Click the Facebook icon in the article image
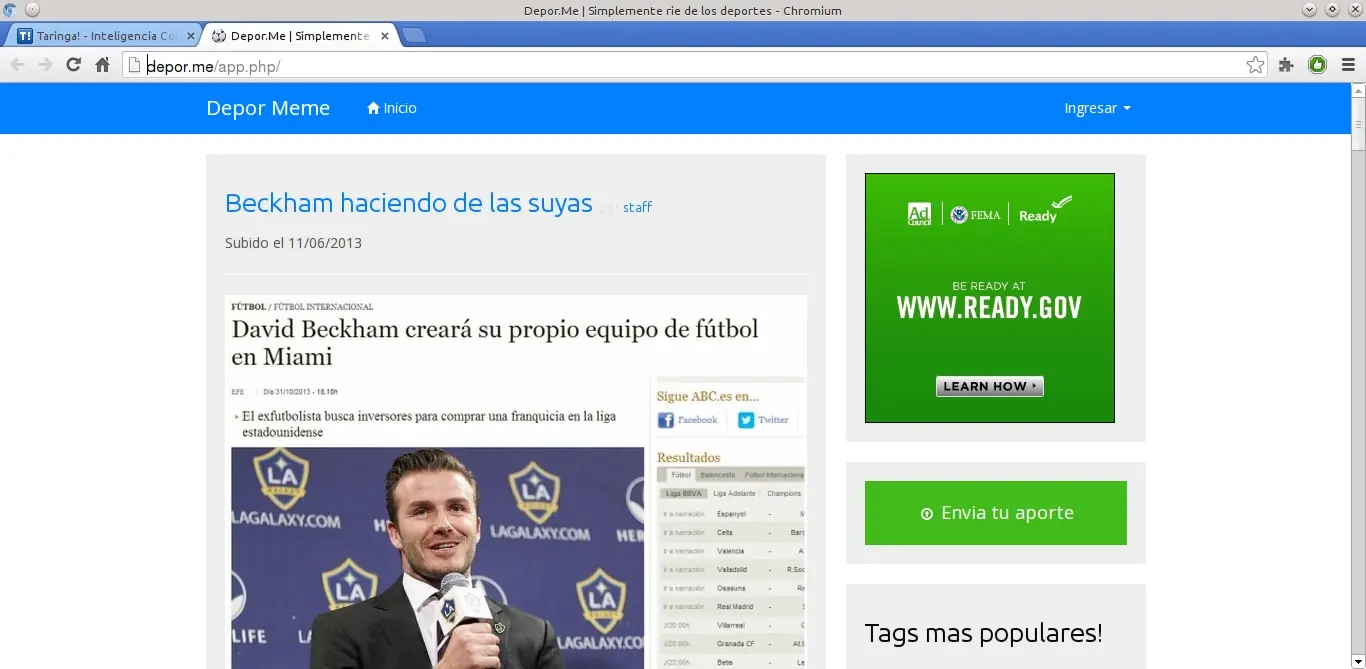 coord(666,420)
